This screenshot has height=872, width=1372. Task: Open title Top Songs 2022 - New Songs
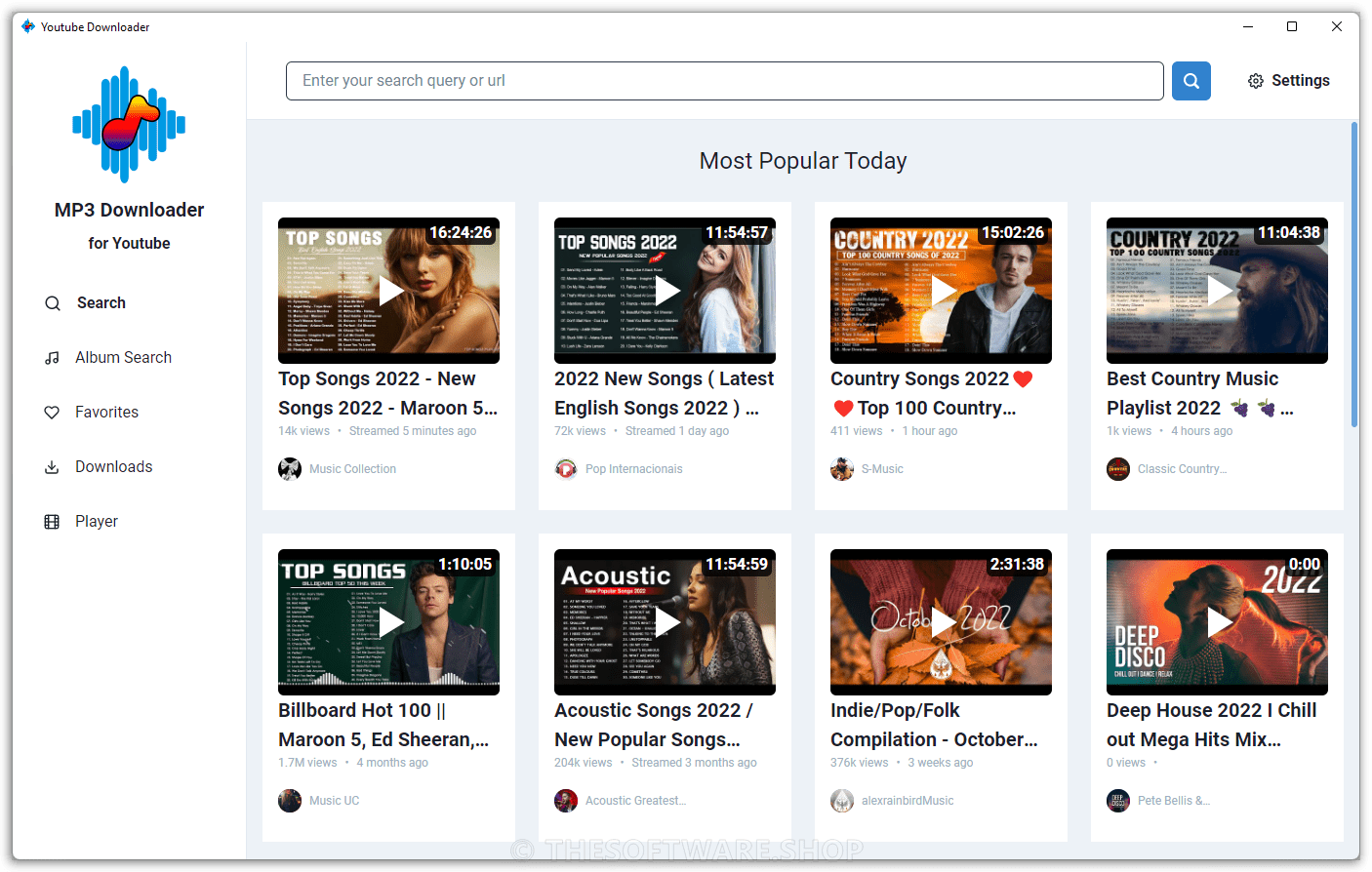click(x=388, y=393)
